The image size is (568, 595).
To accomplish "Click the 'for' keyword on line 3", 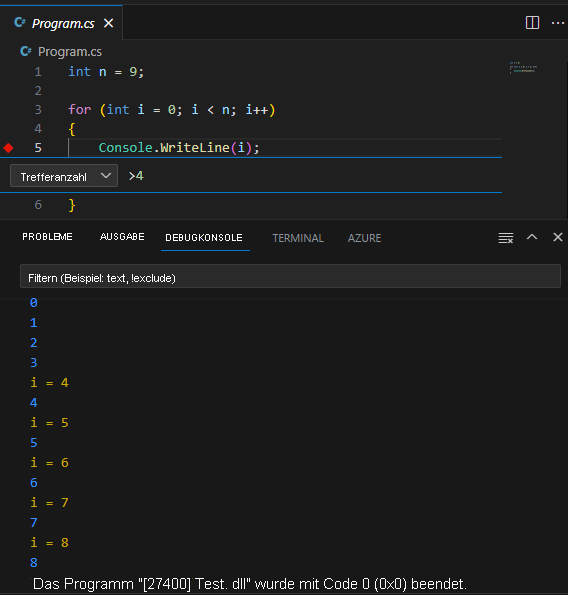I will 80,110.
